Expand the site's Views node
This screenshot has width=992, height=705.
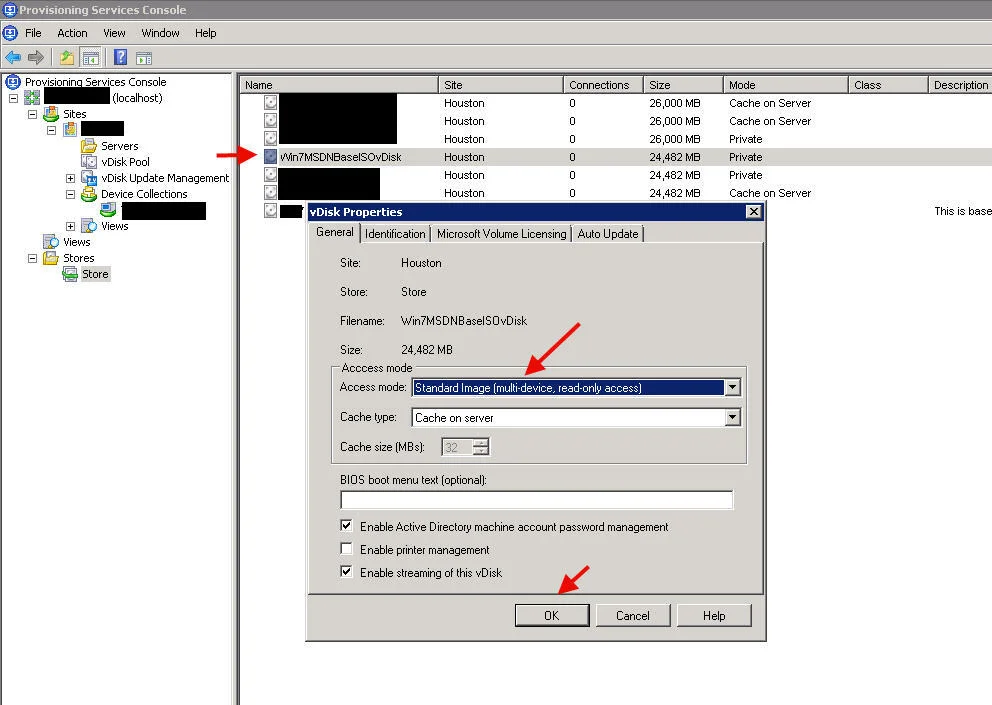click(x=70, y=227)
